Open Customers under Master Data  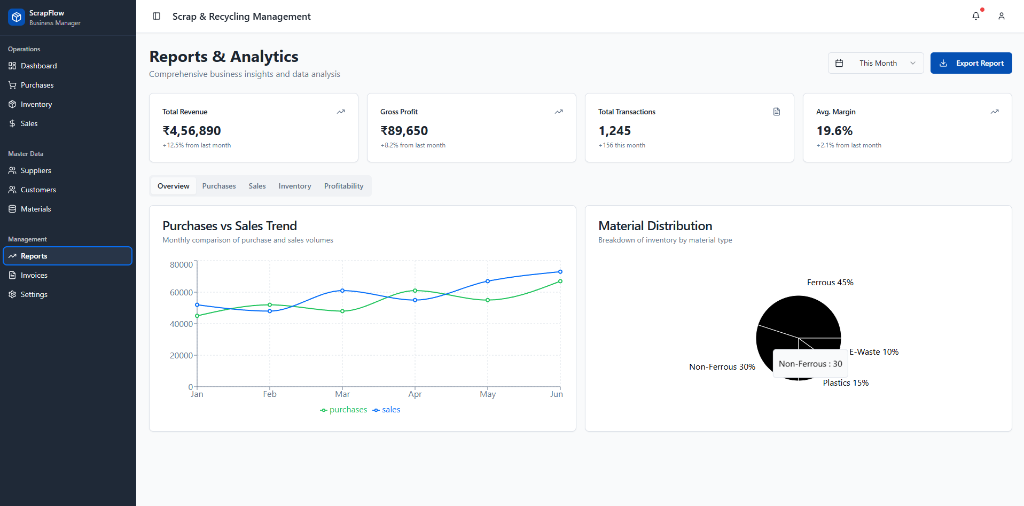[68, 190]
